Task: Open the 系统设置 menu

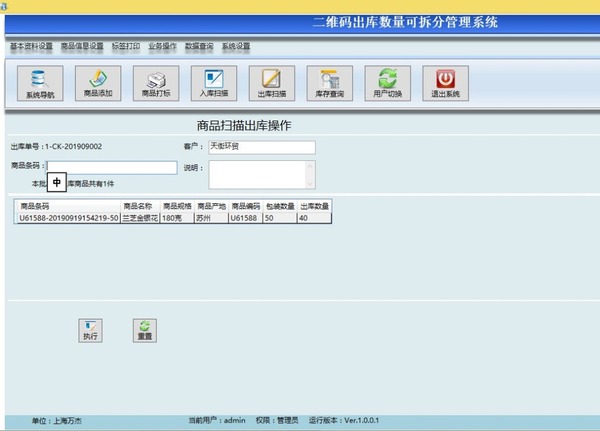Action: coord(236,46)
